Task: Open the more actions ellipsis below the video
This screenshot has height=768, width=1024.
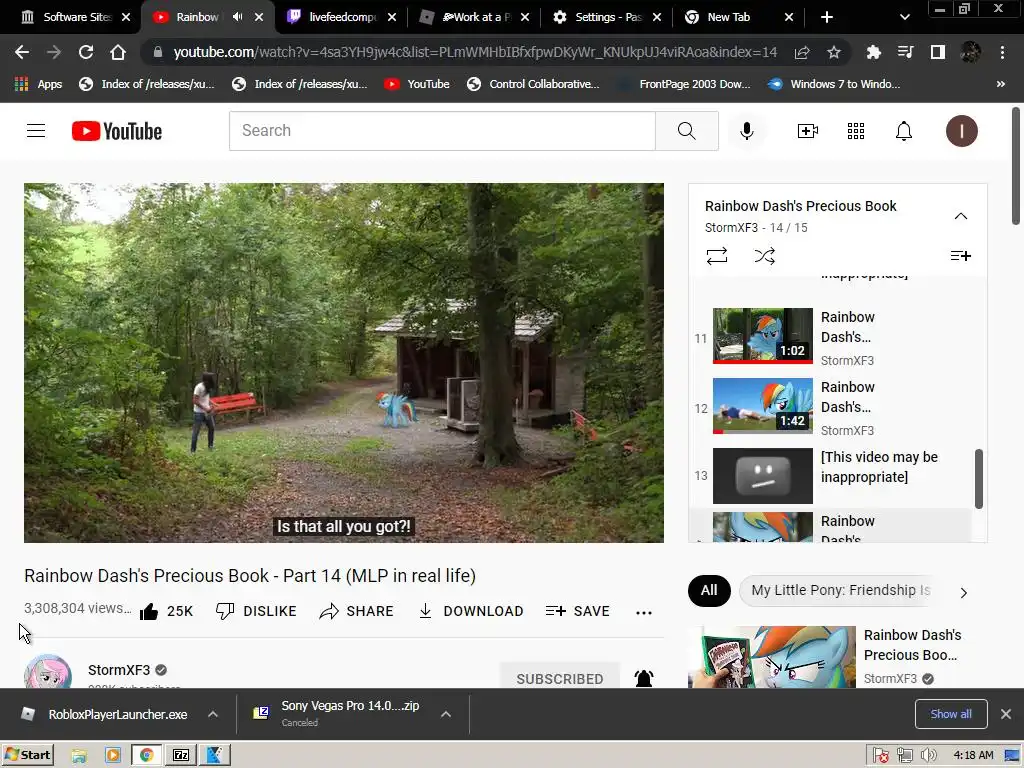Action: (x=644, y=612)
